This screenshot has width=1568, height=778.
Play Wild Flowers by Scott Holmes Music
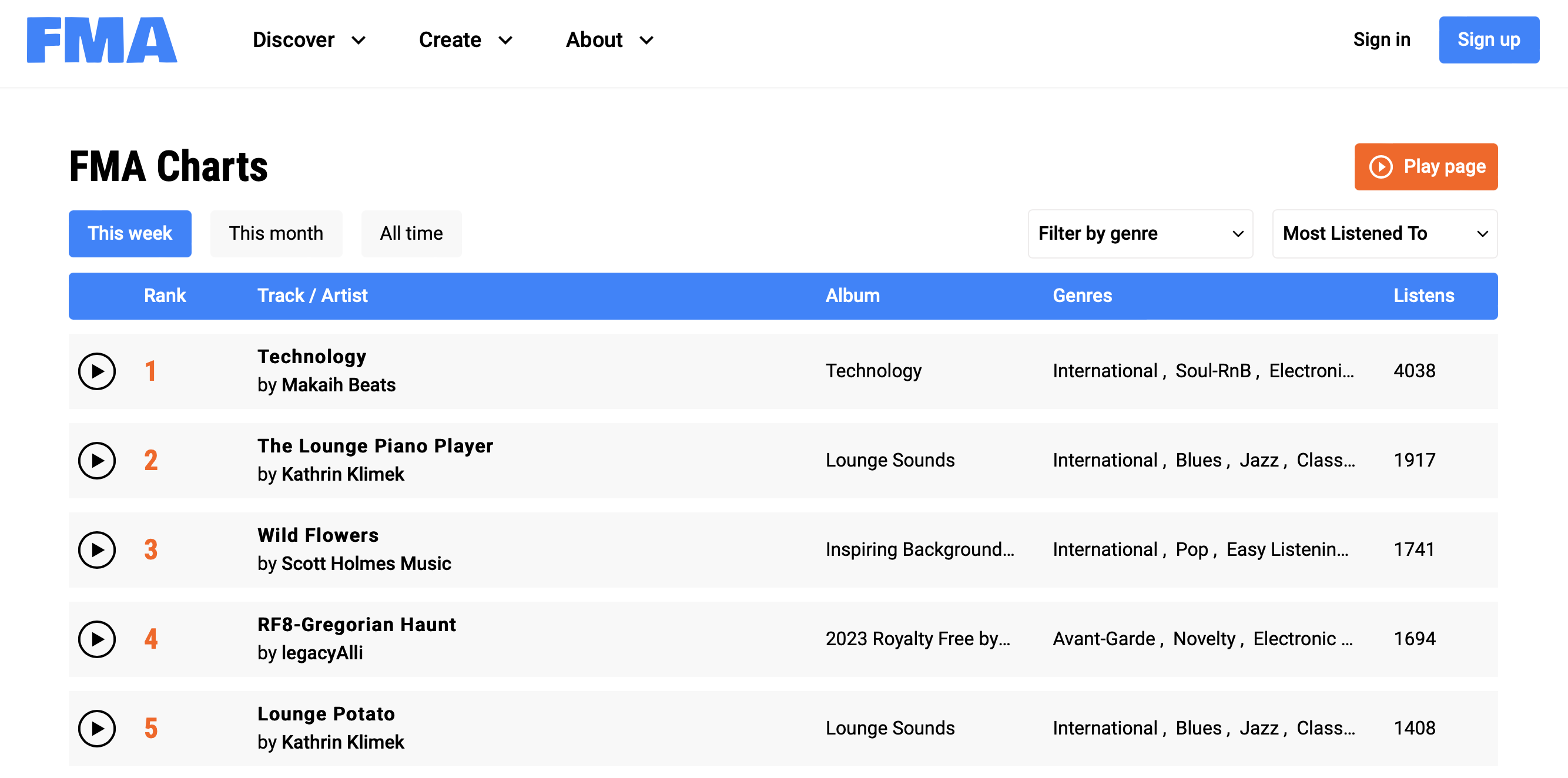(97, 550)
